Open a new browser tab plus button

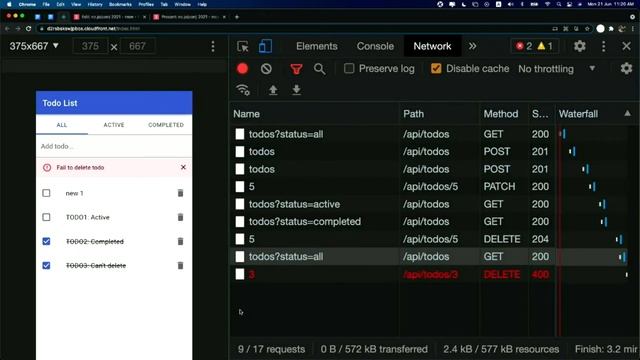coord(237,17)
